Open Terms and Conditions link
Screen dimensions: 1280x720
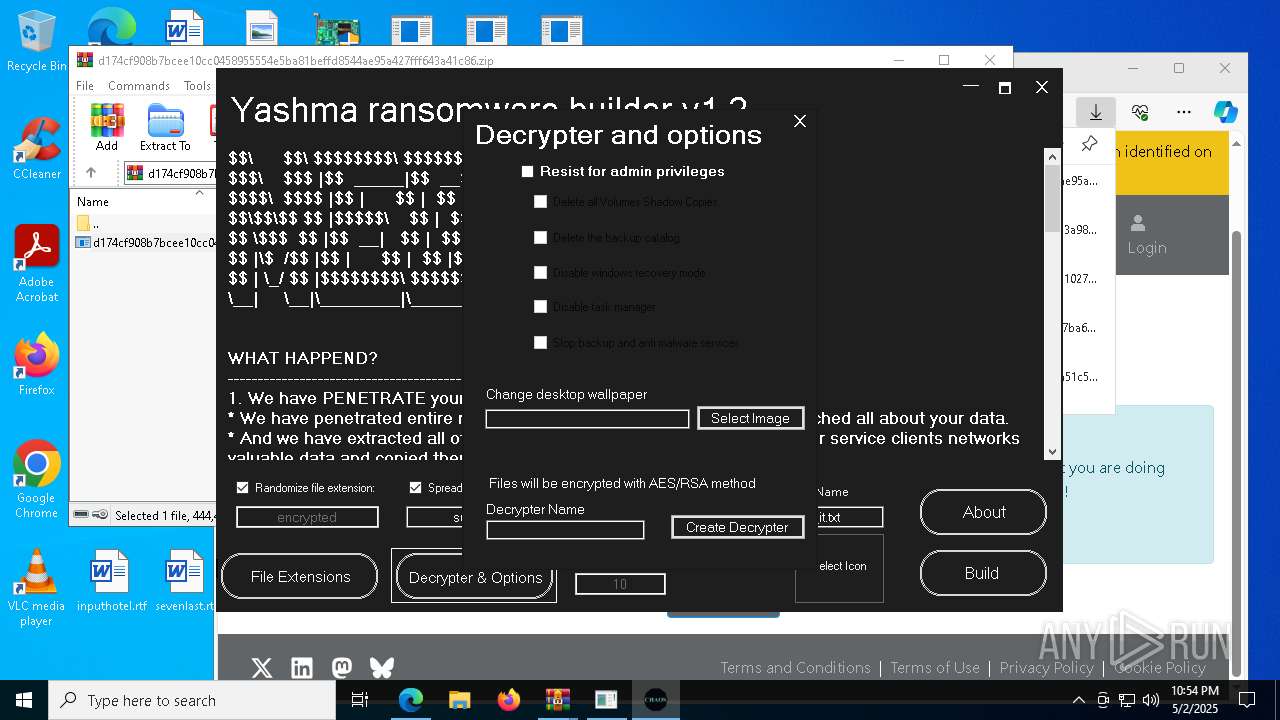[x=795, y=668]
